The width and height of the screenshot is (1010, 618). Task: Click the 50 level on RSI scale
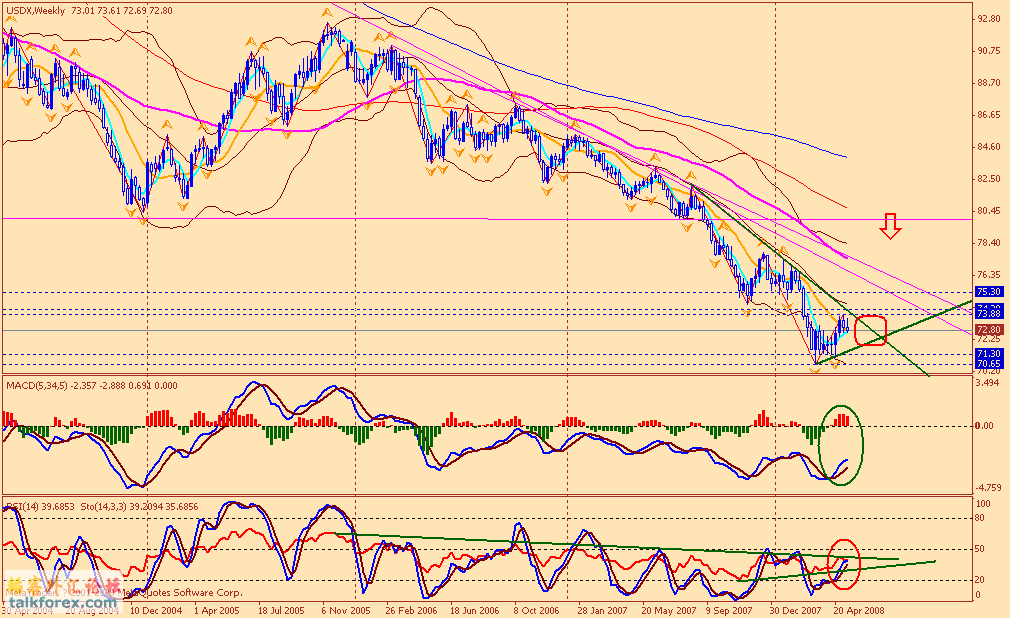[980, 549]
